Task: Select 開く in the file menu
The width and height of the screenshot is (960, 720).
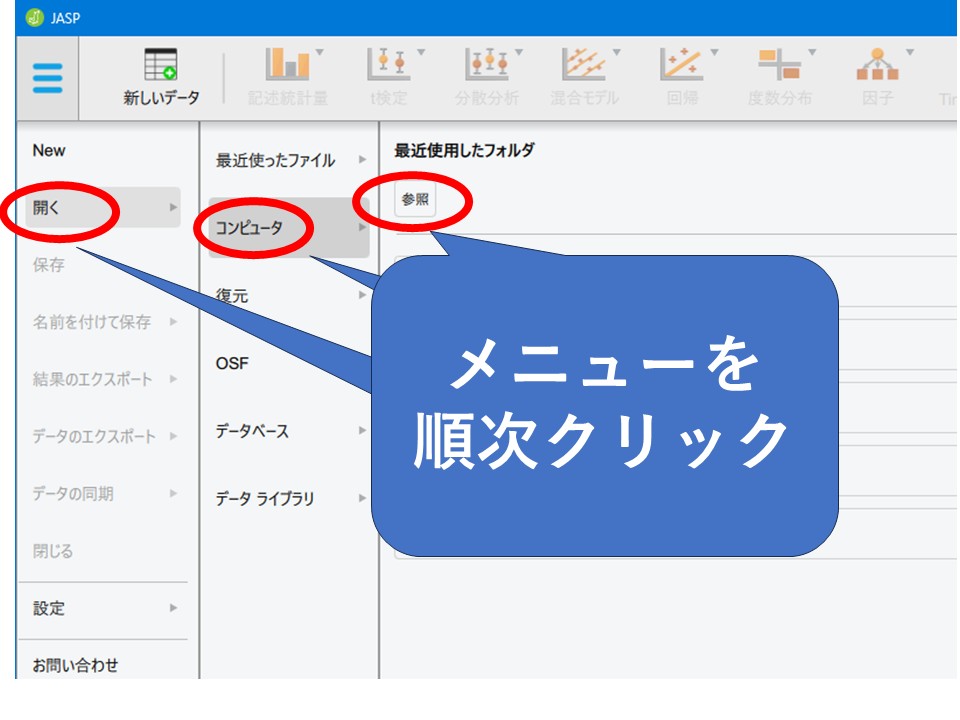Action: point(103,208)
